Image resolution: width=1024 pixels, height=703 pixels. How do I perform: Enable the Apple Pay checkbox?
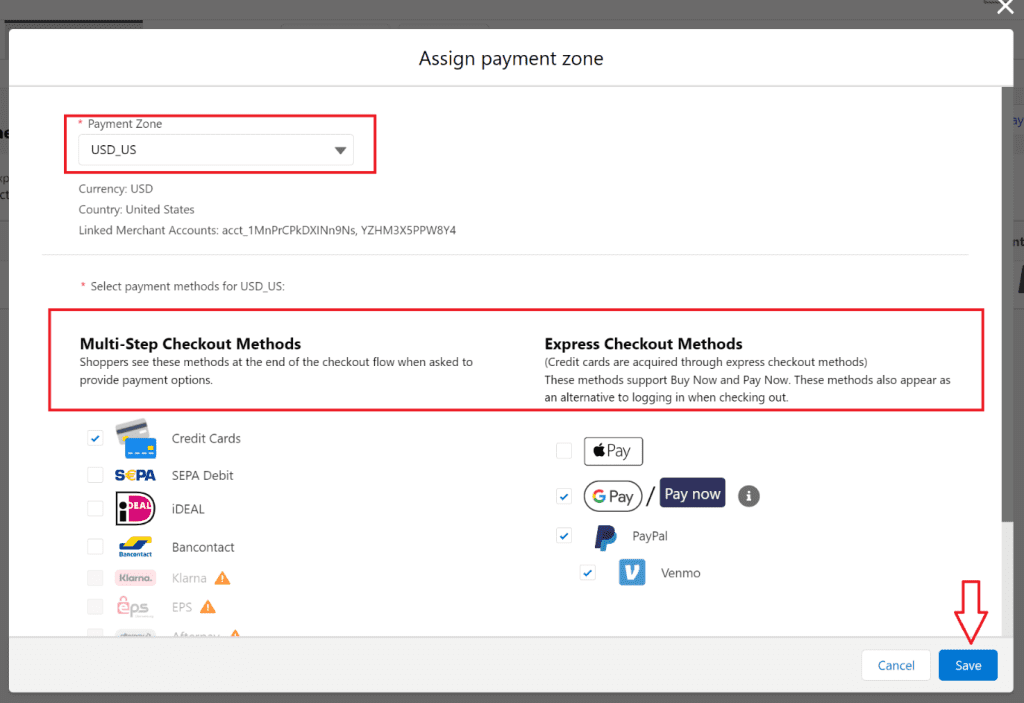pyautogui.click(x=564, y=451)
